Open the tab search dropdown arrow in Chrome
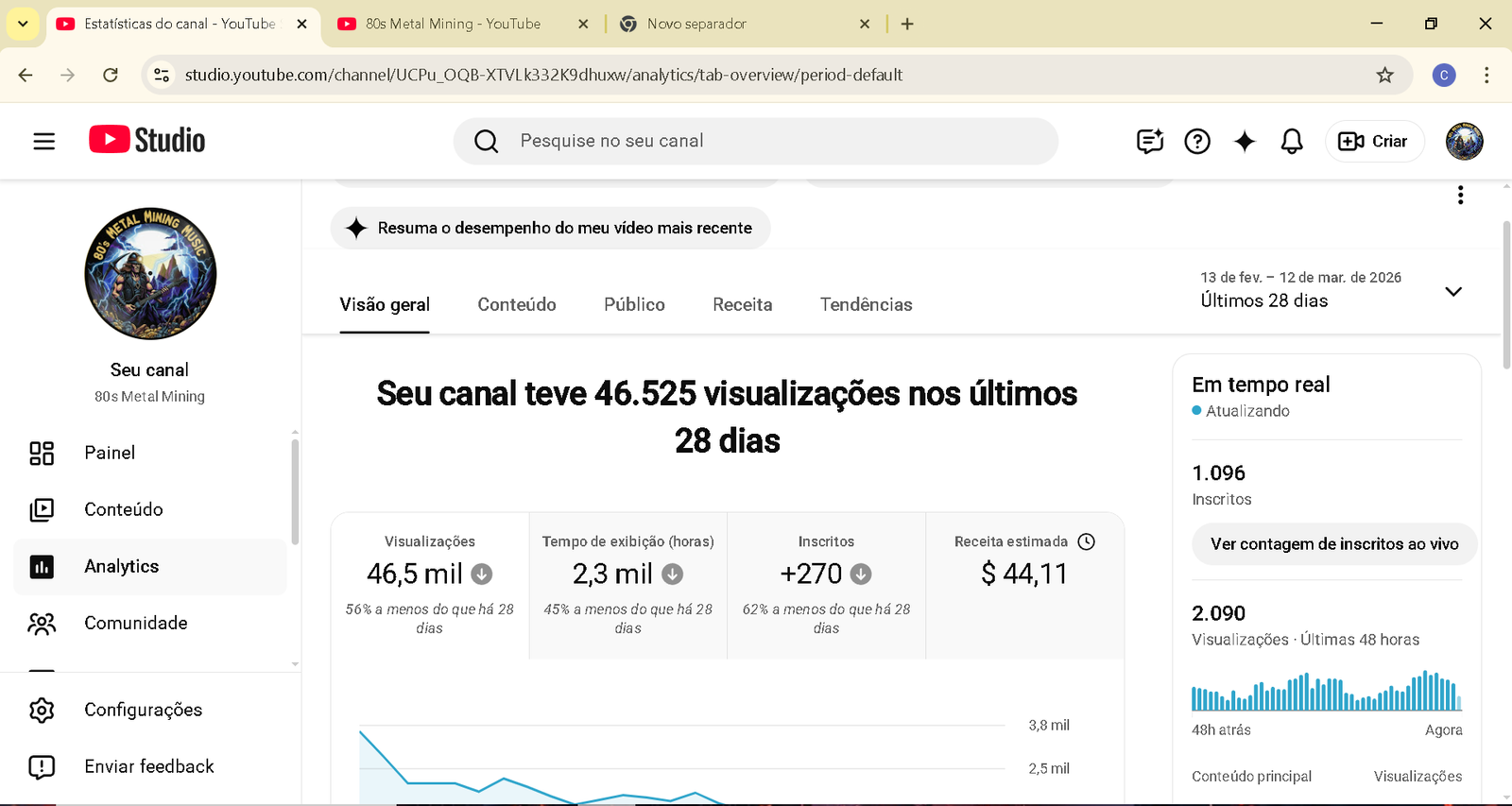 point(23,24)
